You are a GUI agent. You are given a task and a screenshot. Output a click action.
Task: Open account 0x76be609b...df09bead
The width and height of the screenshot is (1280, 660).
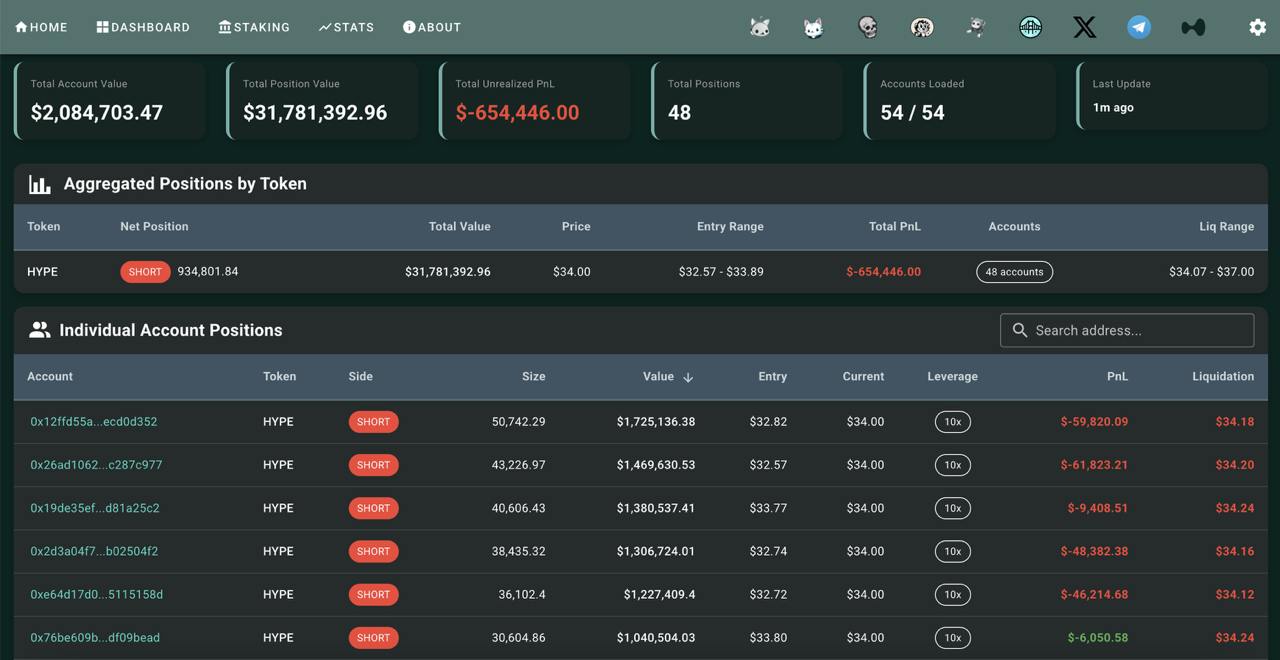click(95, 638)
